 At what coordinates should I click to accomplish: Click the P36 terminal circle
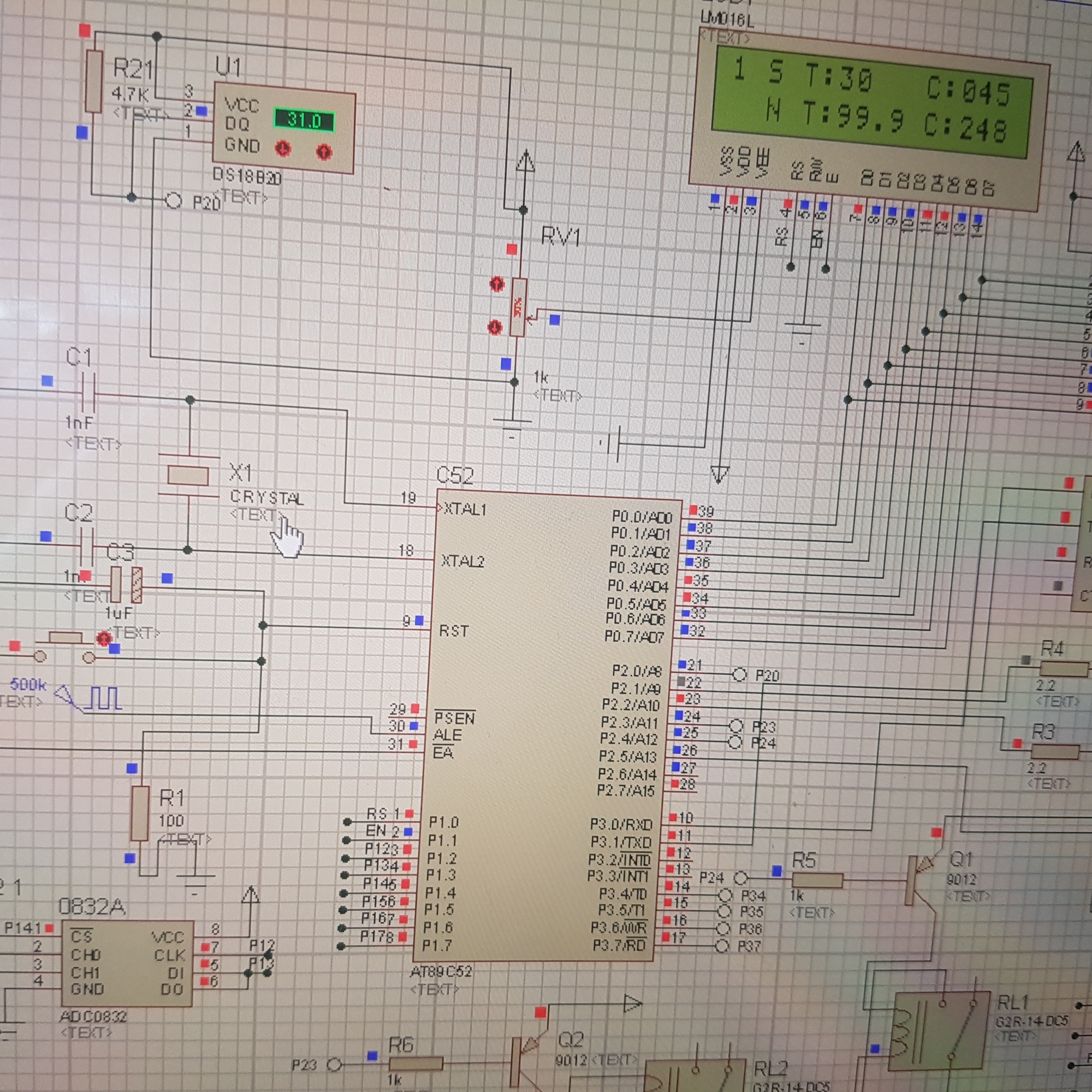[x=723, y=928]
